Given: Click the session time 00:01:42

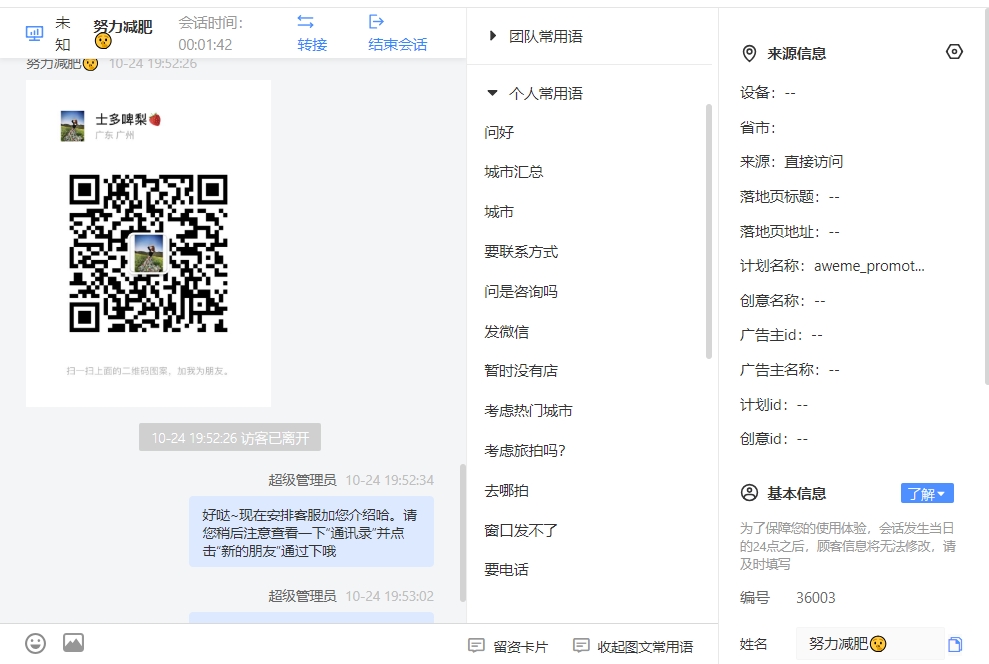Looking at the screenshot, I should [x=205, y=45].
